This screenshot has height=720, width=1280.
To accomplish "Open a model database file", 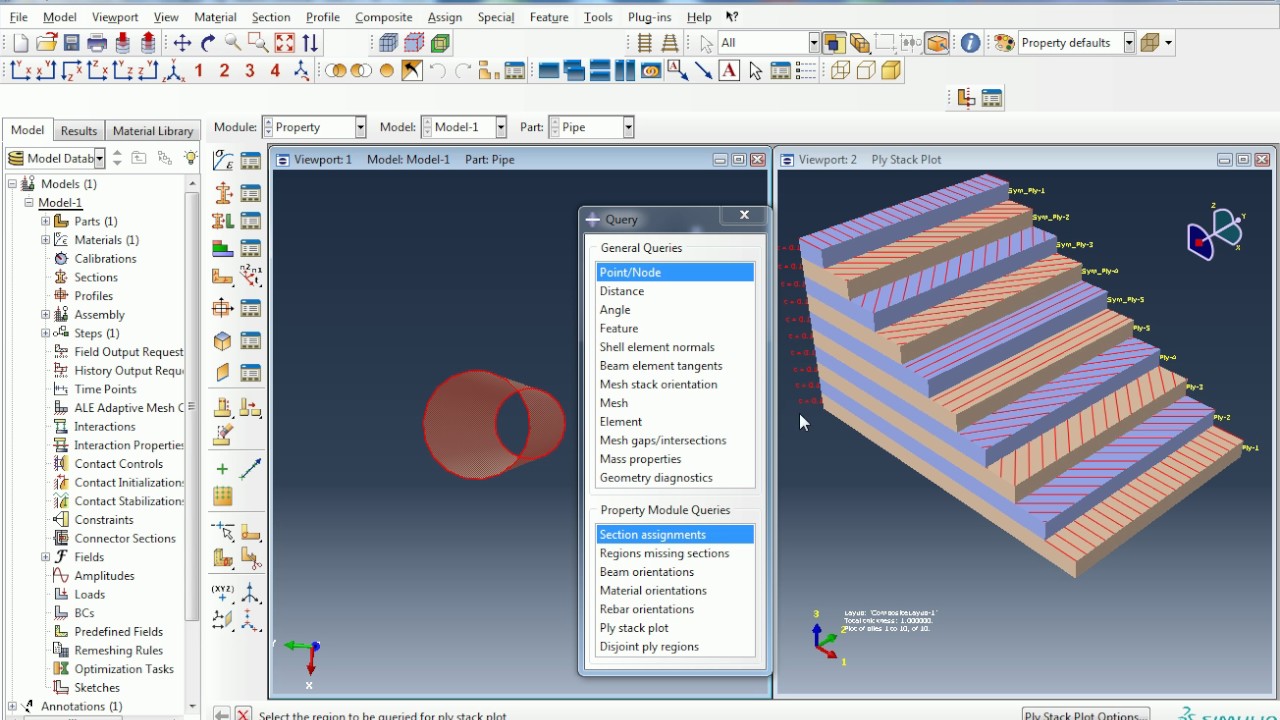I will tap(46, 43).
